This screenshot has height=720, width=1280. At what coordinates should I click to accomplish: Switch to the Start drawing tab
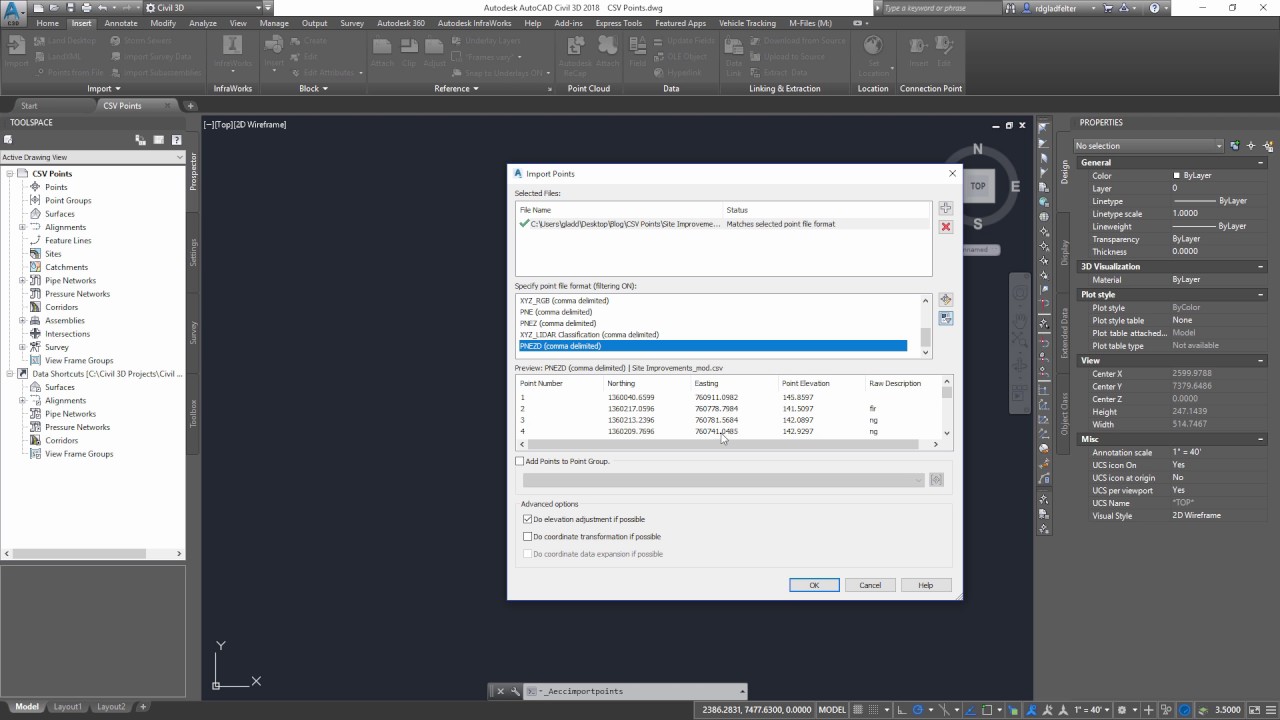click(29, 106)
